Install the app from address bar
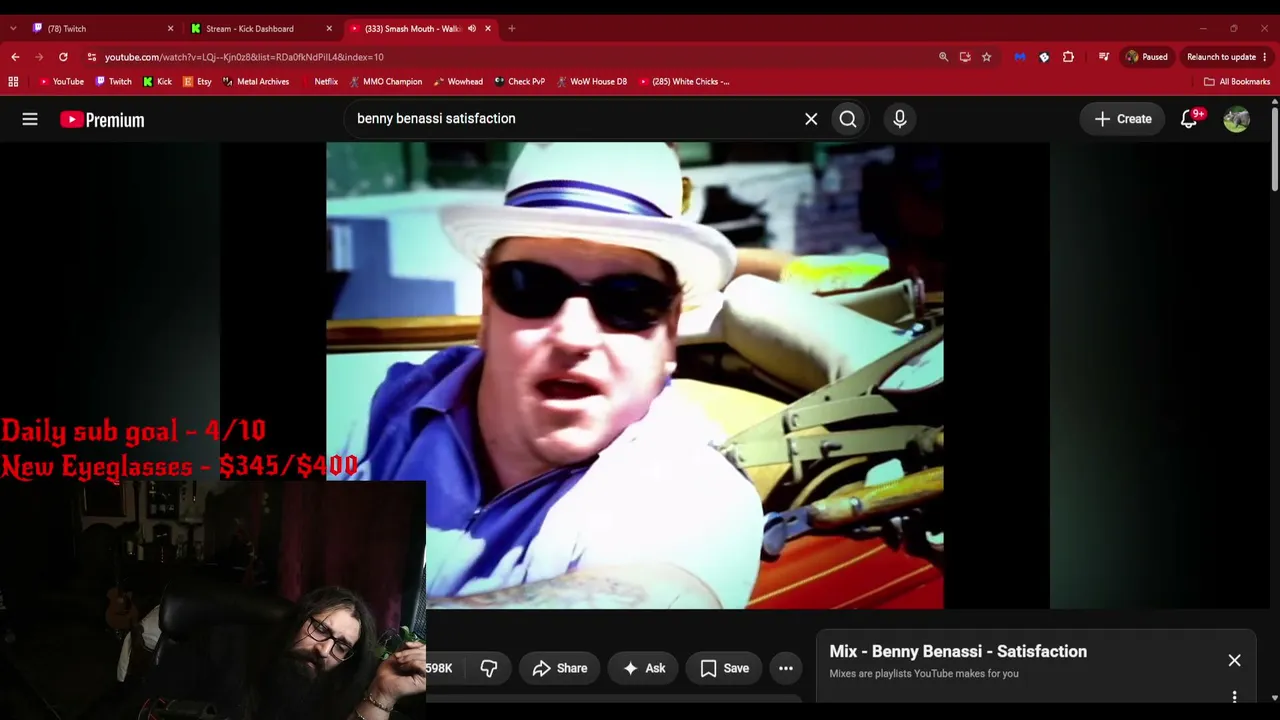 point(965,57)
